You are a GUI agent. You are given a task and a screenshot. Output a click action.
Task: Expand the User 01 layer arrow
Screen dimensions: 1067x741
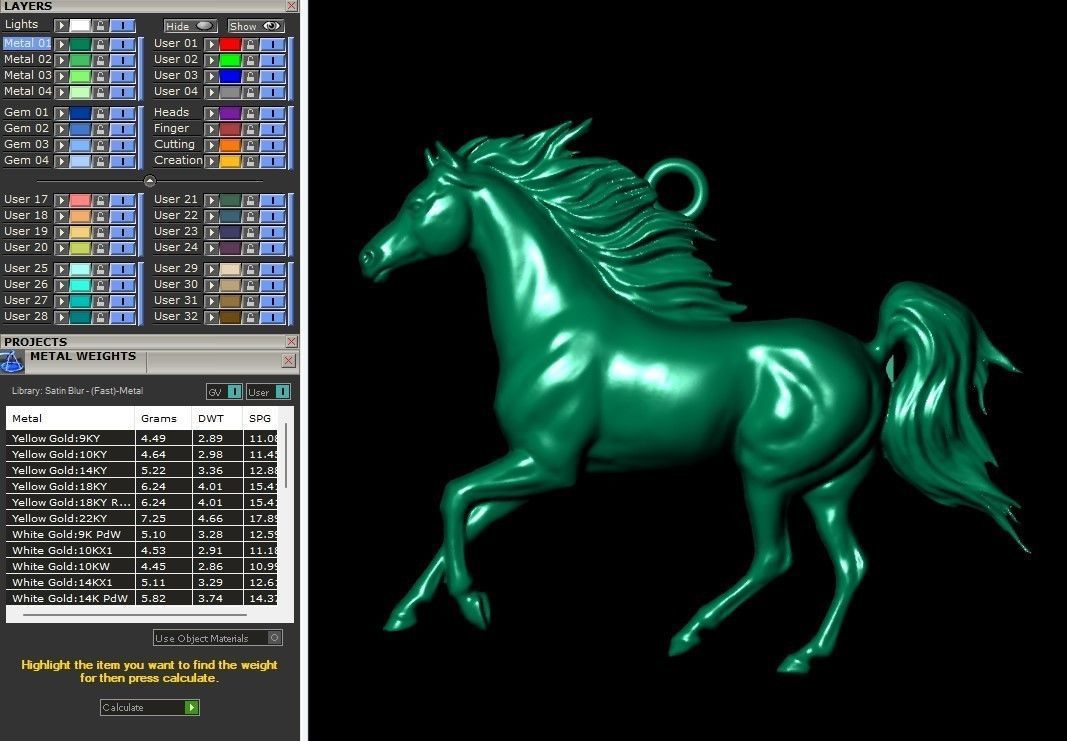(212, 44)
